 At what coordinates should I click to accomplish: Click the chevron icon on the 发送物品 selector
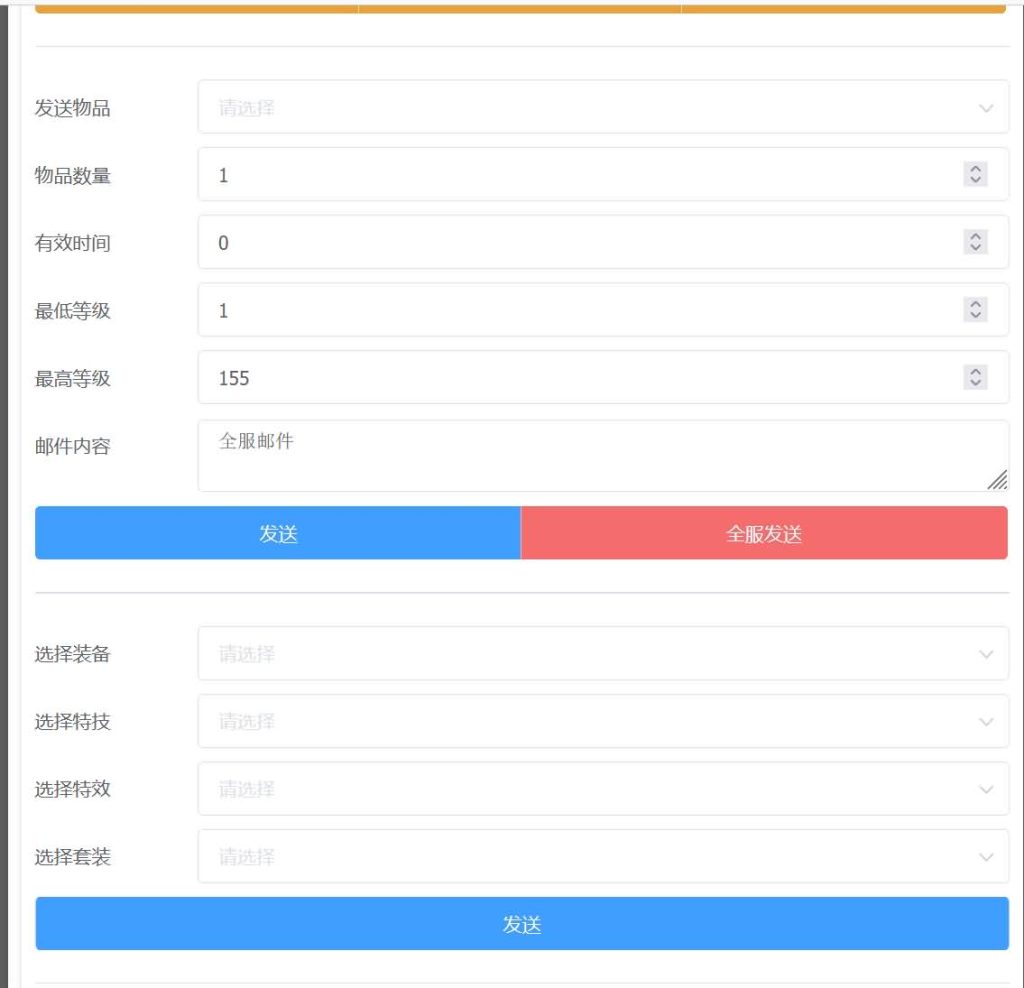pos(985,107)
